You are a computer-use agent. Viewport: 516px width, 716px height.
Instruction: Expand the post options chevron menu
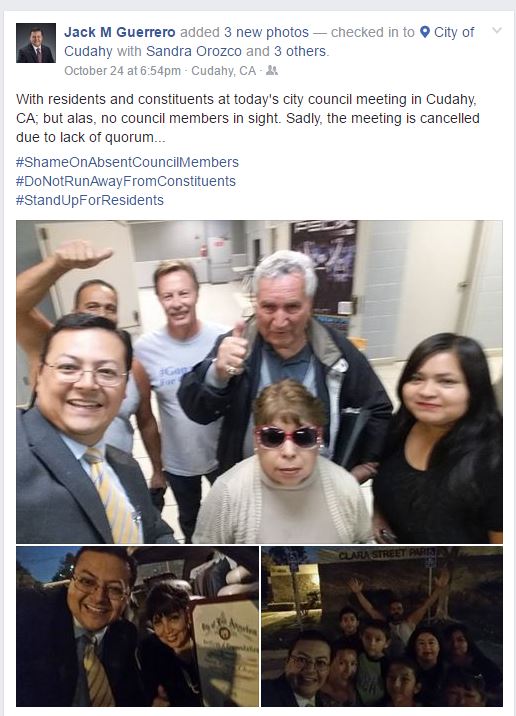[x=497, y=31]
